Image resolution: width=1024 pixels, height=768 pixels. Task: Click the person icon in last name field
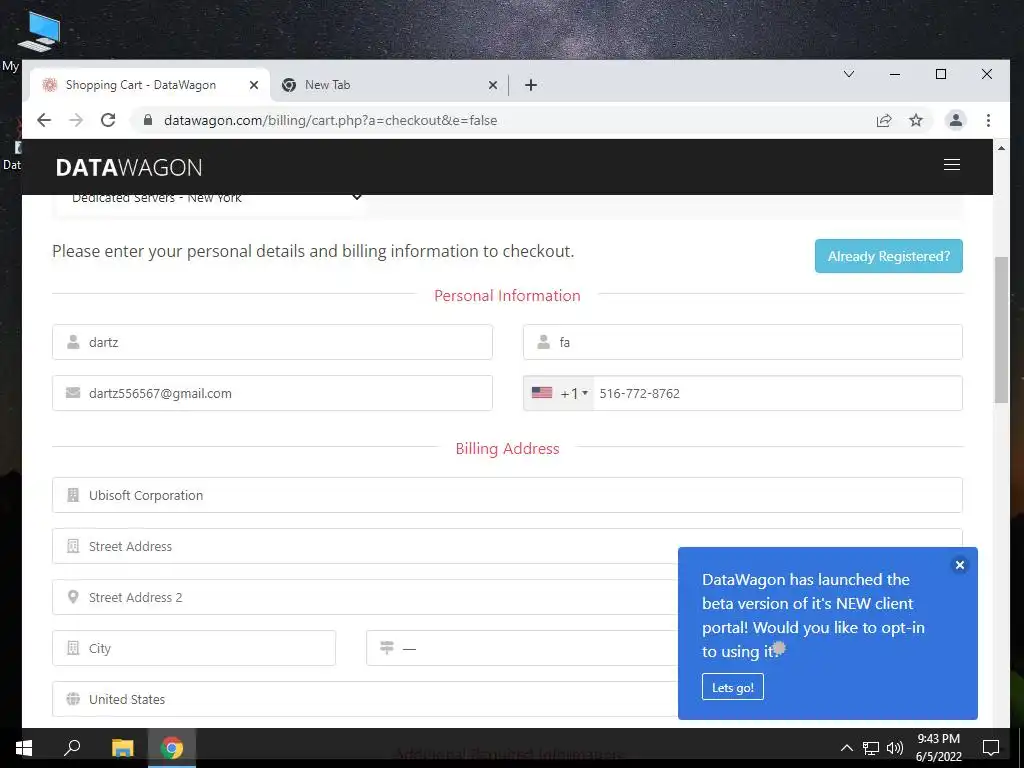pyautogui.click(x=543, y=342)
